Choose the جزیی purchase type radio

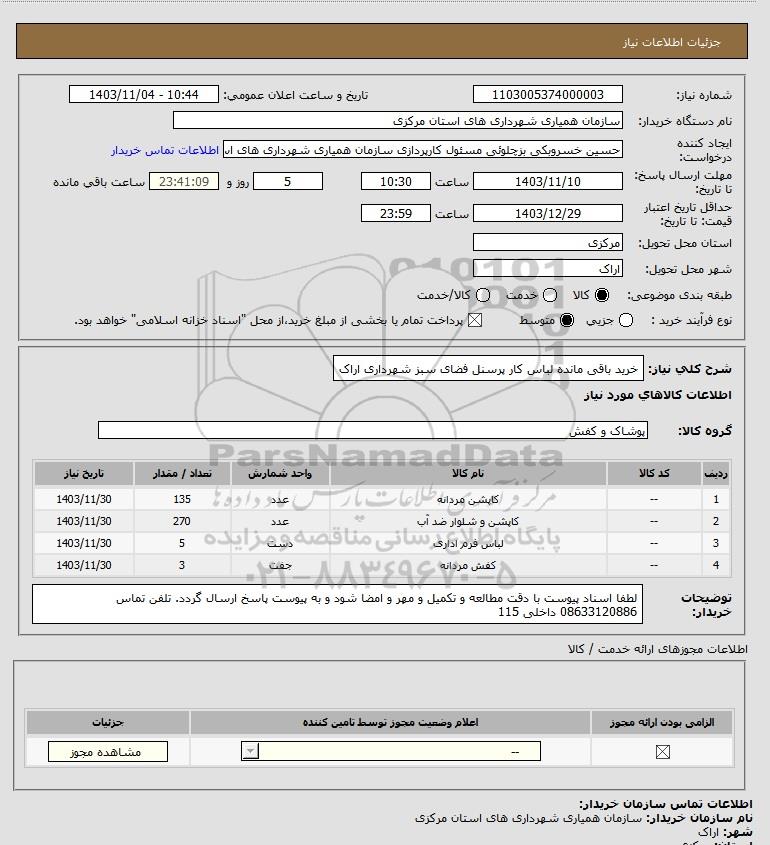click(626, 321)
